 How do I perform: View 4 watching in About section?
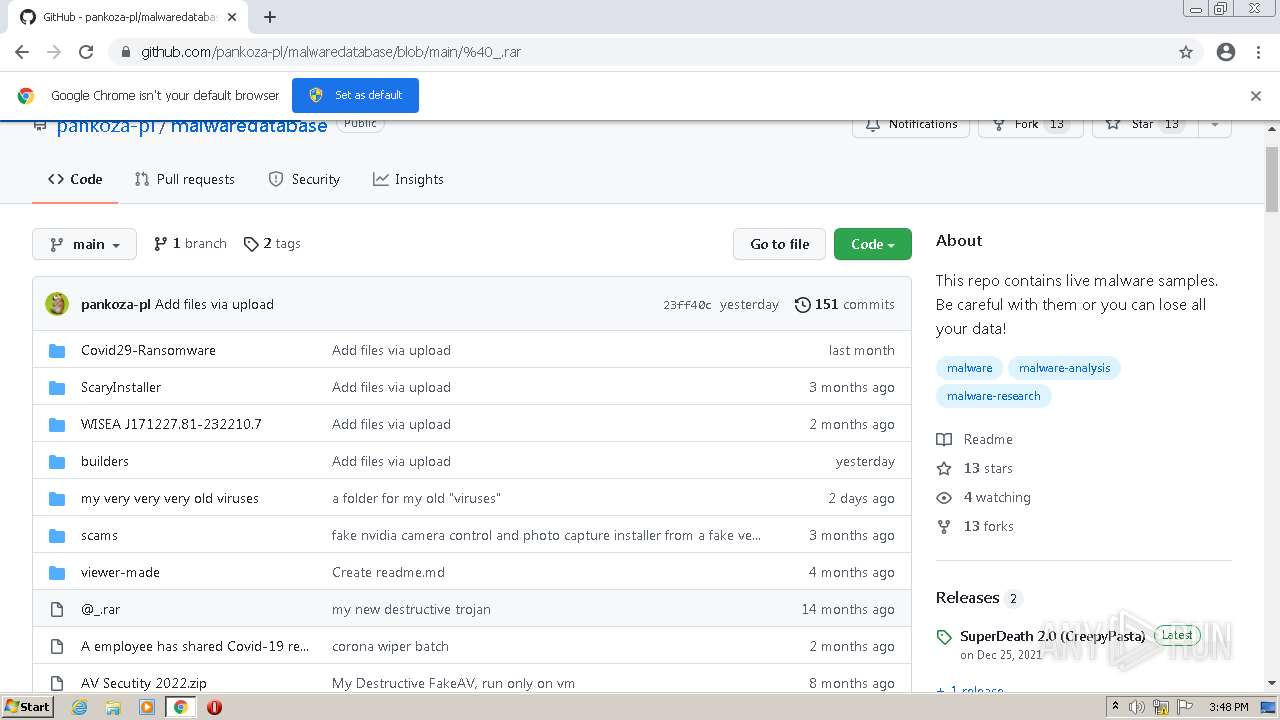[984, 497]
